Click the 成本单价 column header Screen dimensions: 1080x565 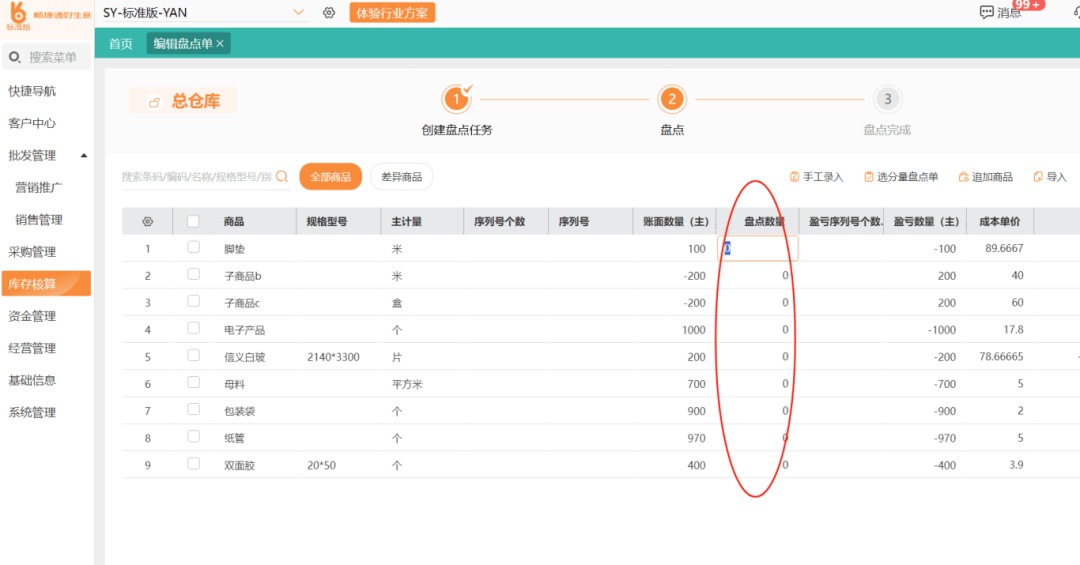pyautogui.click(x=999, y=221)
